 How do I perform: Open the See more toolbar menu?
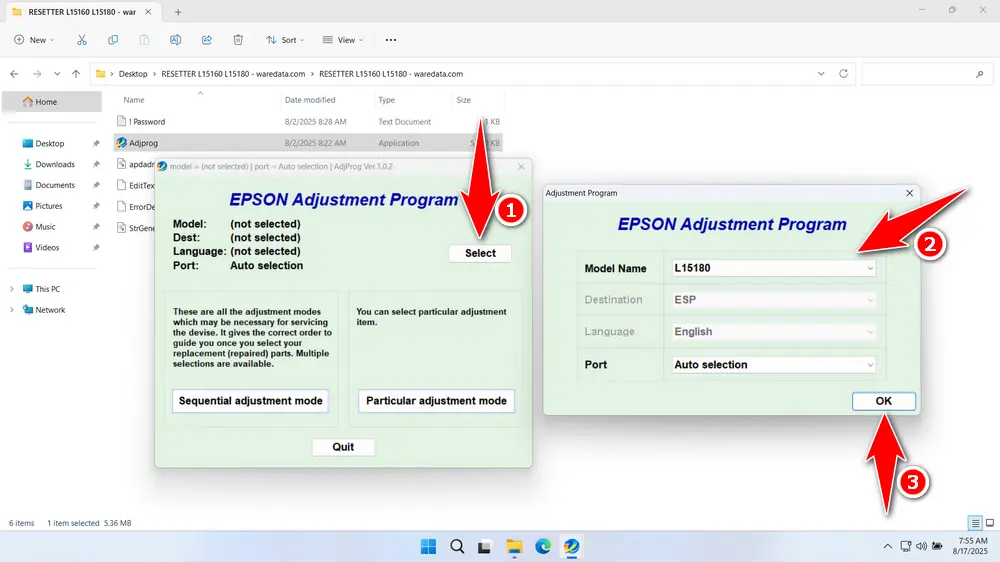point(391,40)
